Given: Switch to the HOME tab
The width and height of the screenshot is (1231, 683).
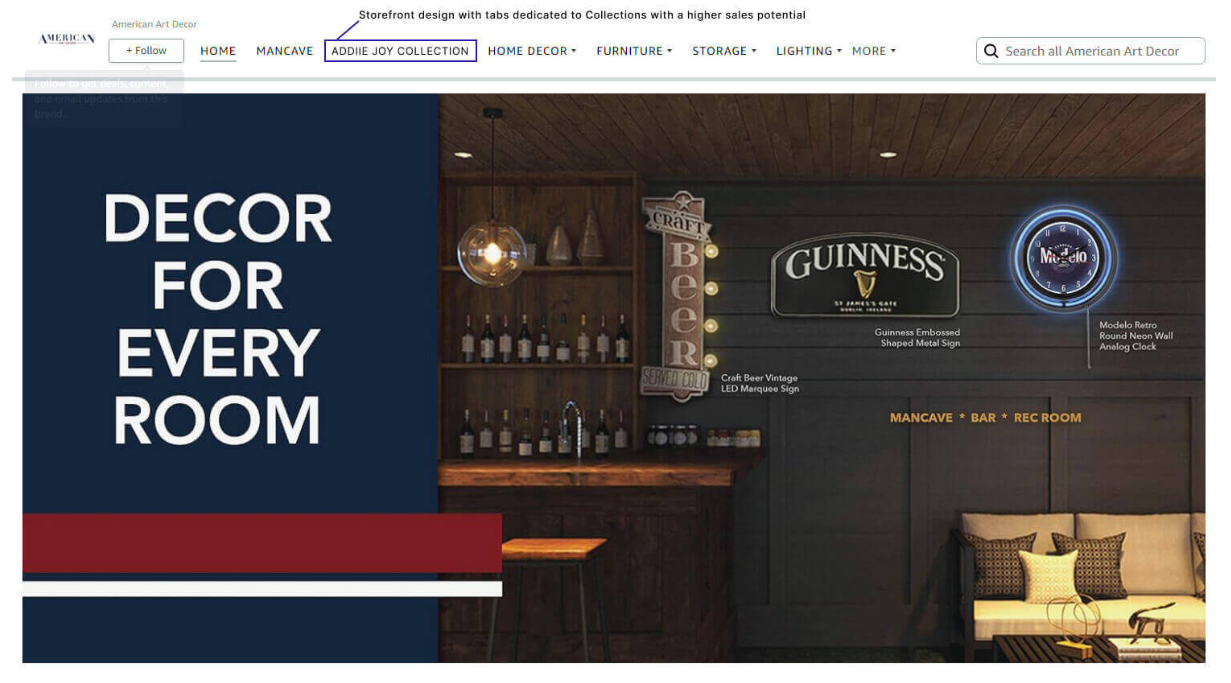Looking at the screenshot, I should click(218, 50).
